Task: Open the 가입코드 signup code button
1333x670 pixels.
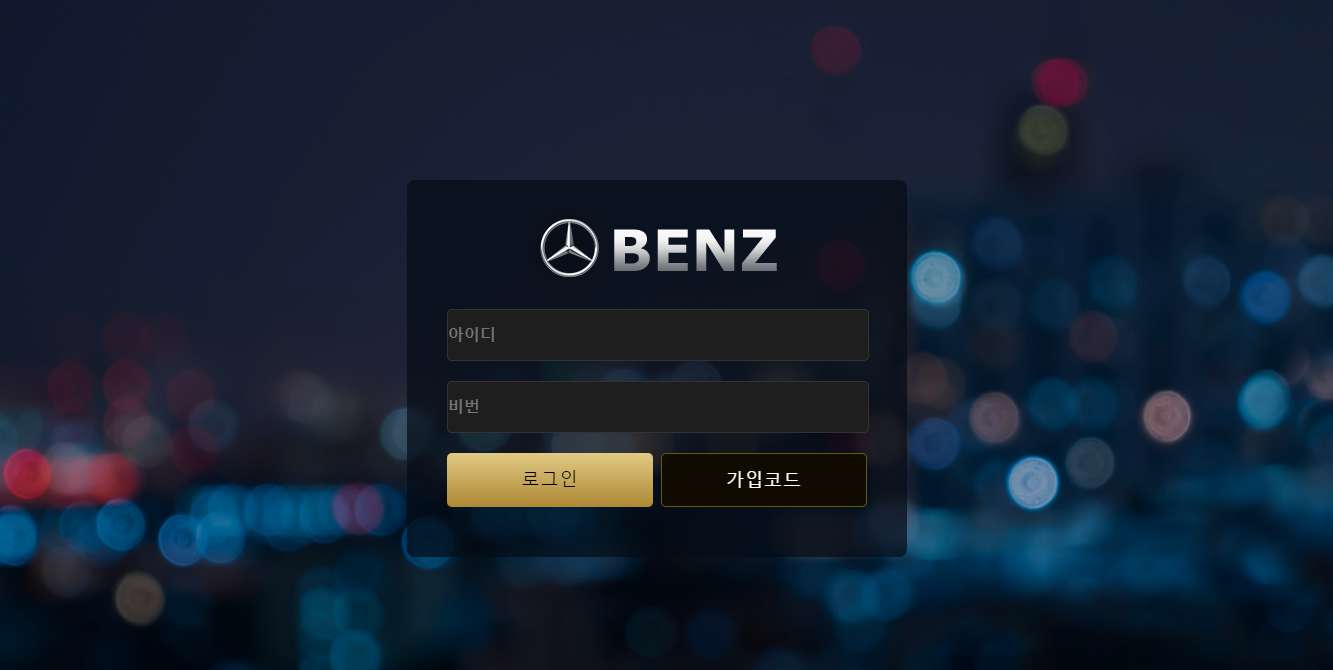Action: tap(764, 480)
